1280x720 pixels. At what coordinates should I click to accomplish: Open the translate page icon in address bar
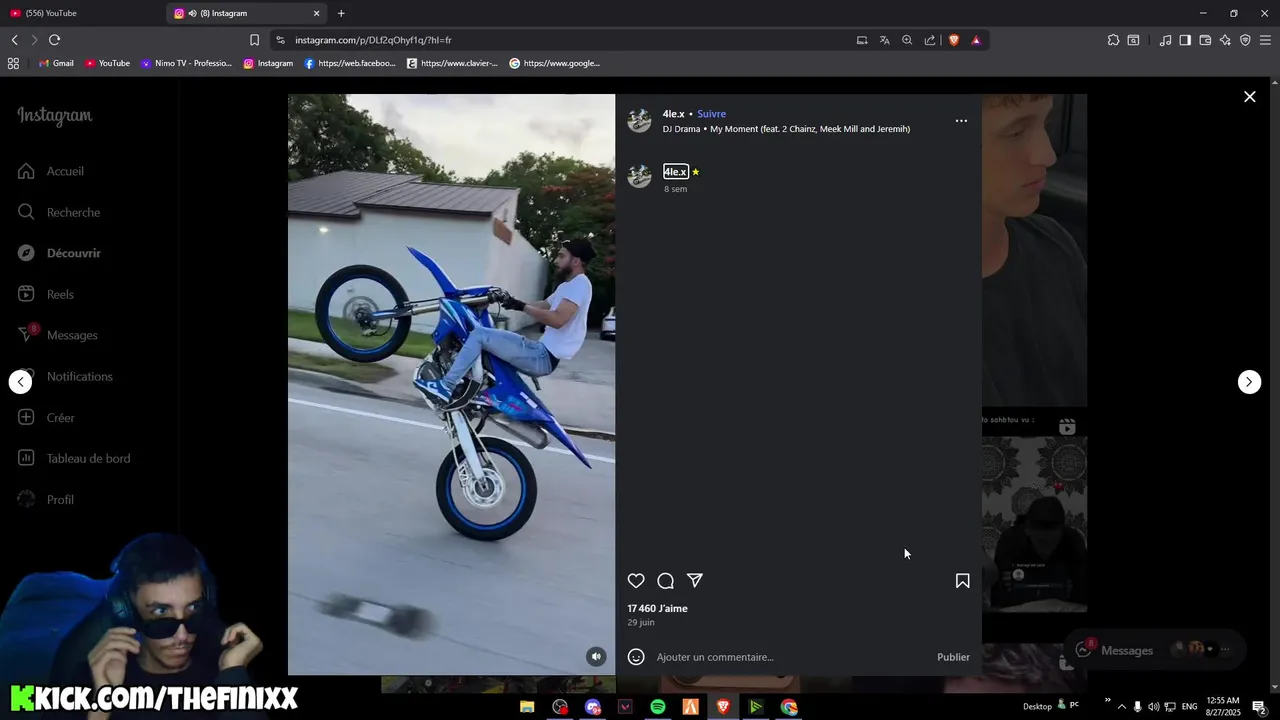click(884, 40)
